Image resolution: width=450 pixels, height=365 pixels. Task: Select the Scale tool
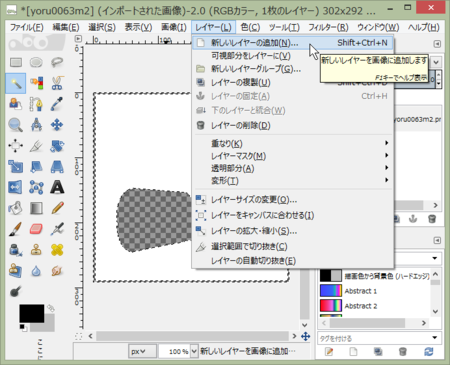coord(16,167)
